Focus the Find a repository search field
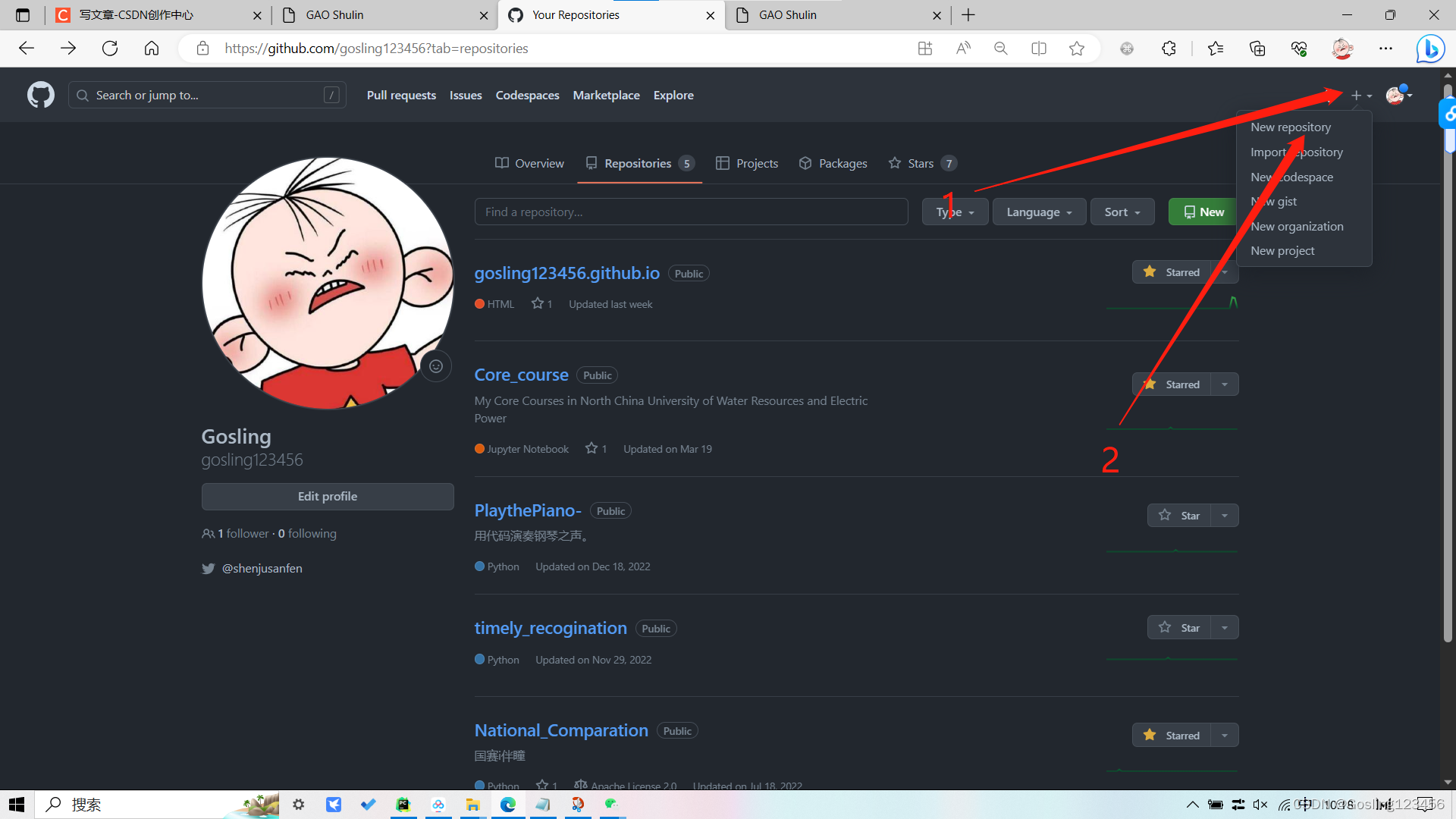1456x819 pixels. [x=691, y=212]
